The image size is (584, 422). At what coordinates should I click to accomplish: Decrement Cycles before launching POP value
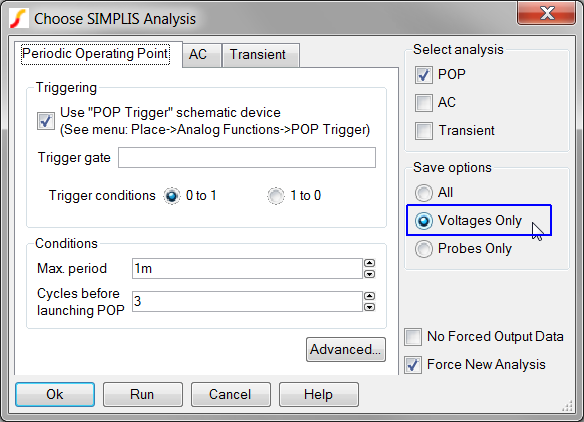point(369,307)
